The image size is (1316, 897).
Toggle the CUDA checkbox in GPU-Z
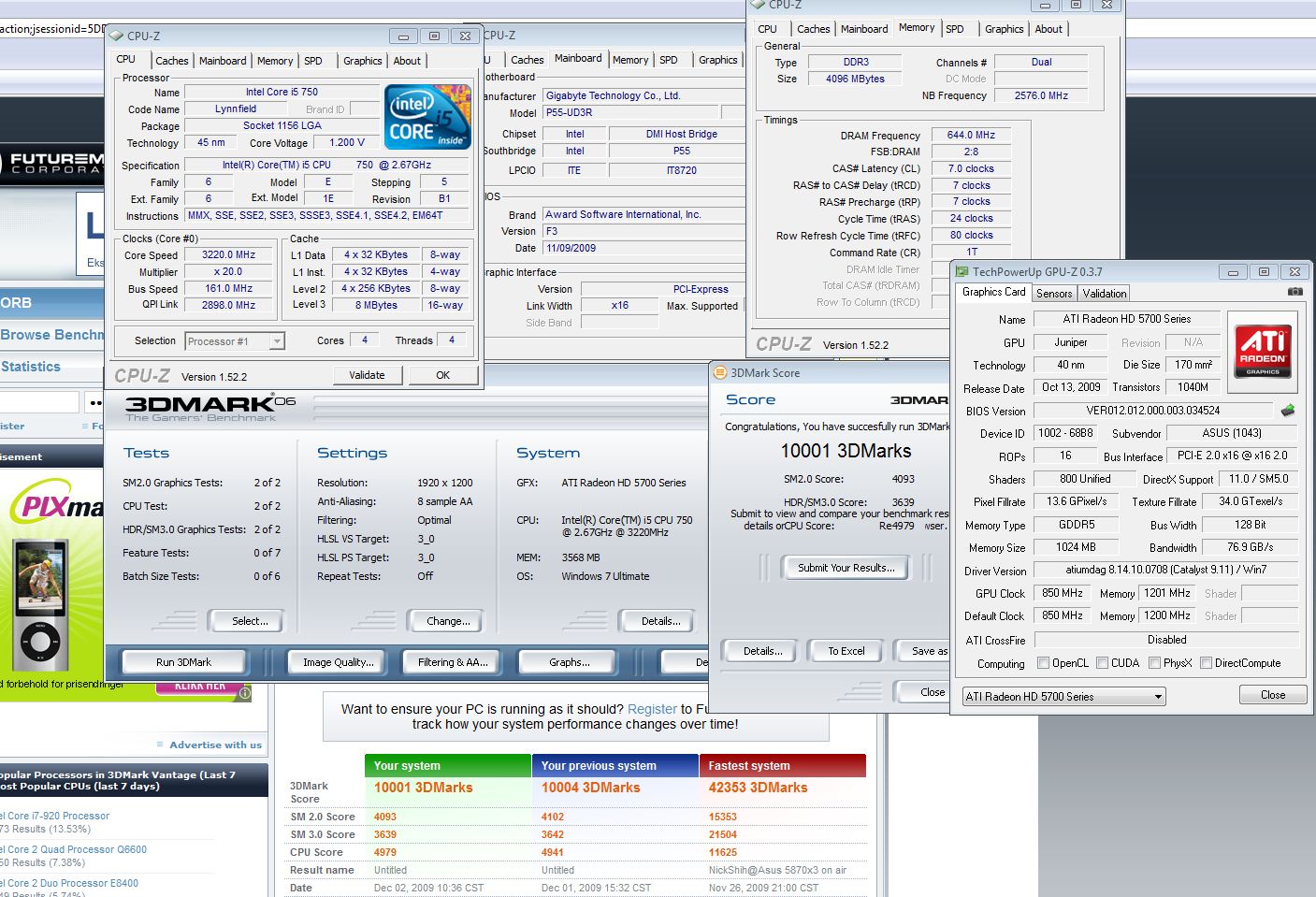pyautogui.click(x=1102, y=663)
